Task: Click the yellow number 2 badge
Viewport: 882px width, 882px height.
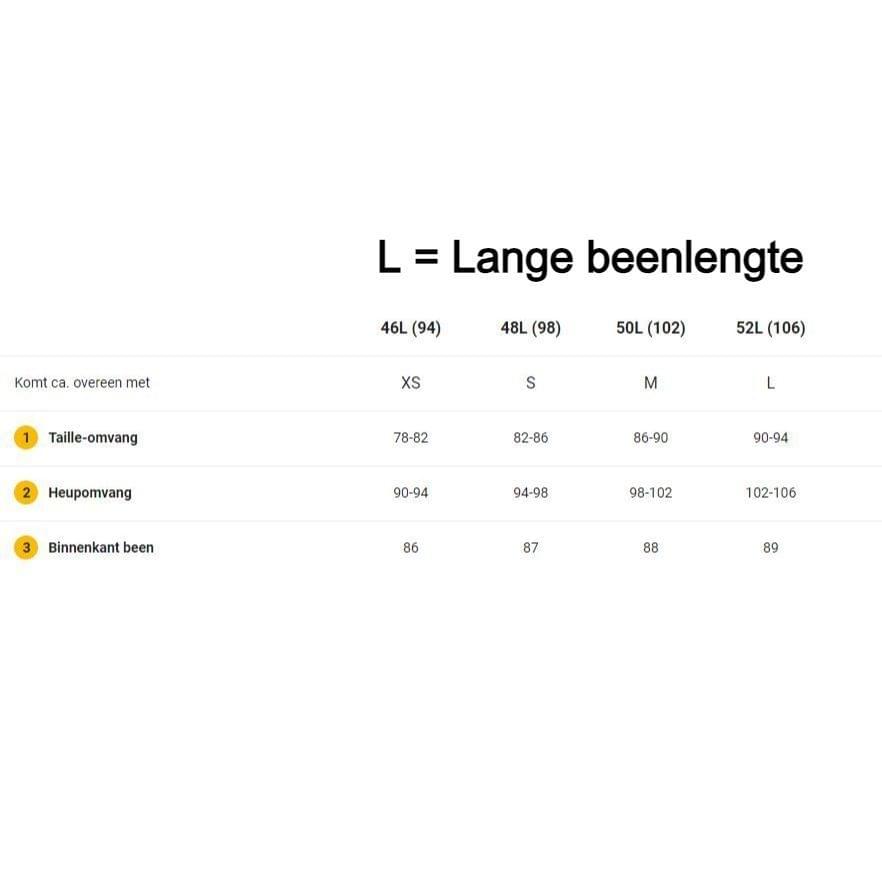Action: point(26,493)
